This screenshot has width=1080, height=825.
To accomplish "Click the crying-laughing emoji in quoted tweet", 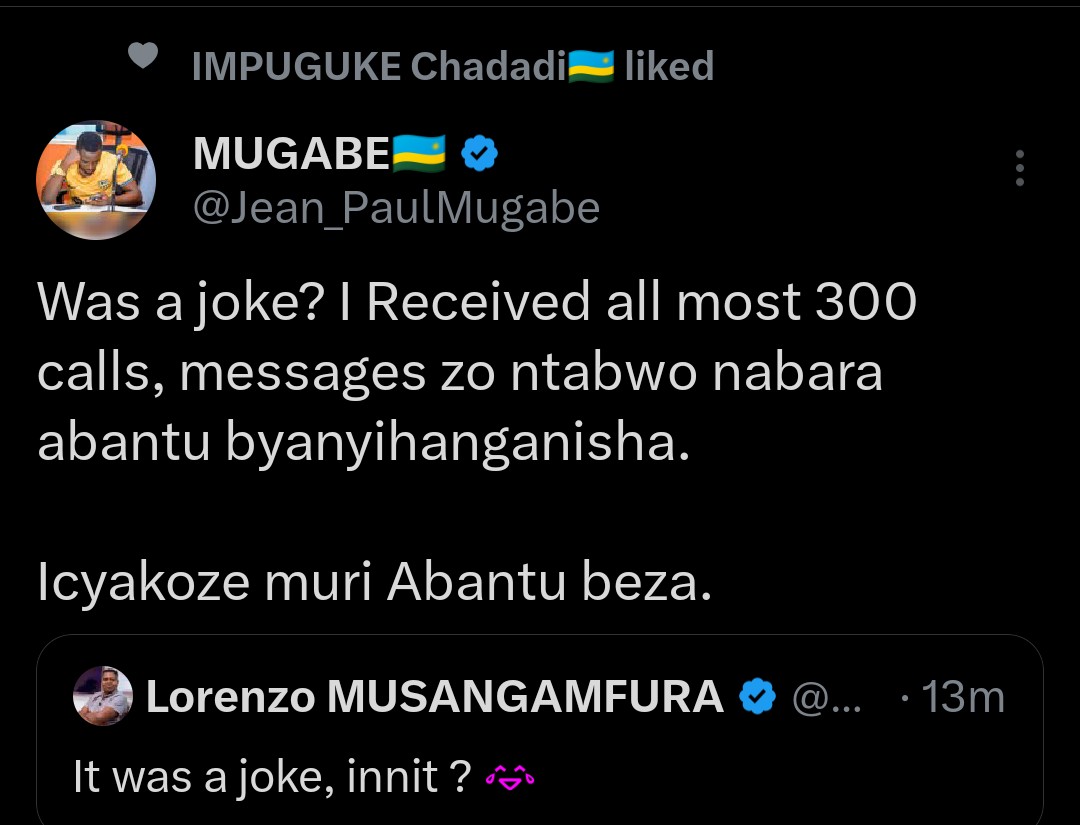I will coord(510,776).
